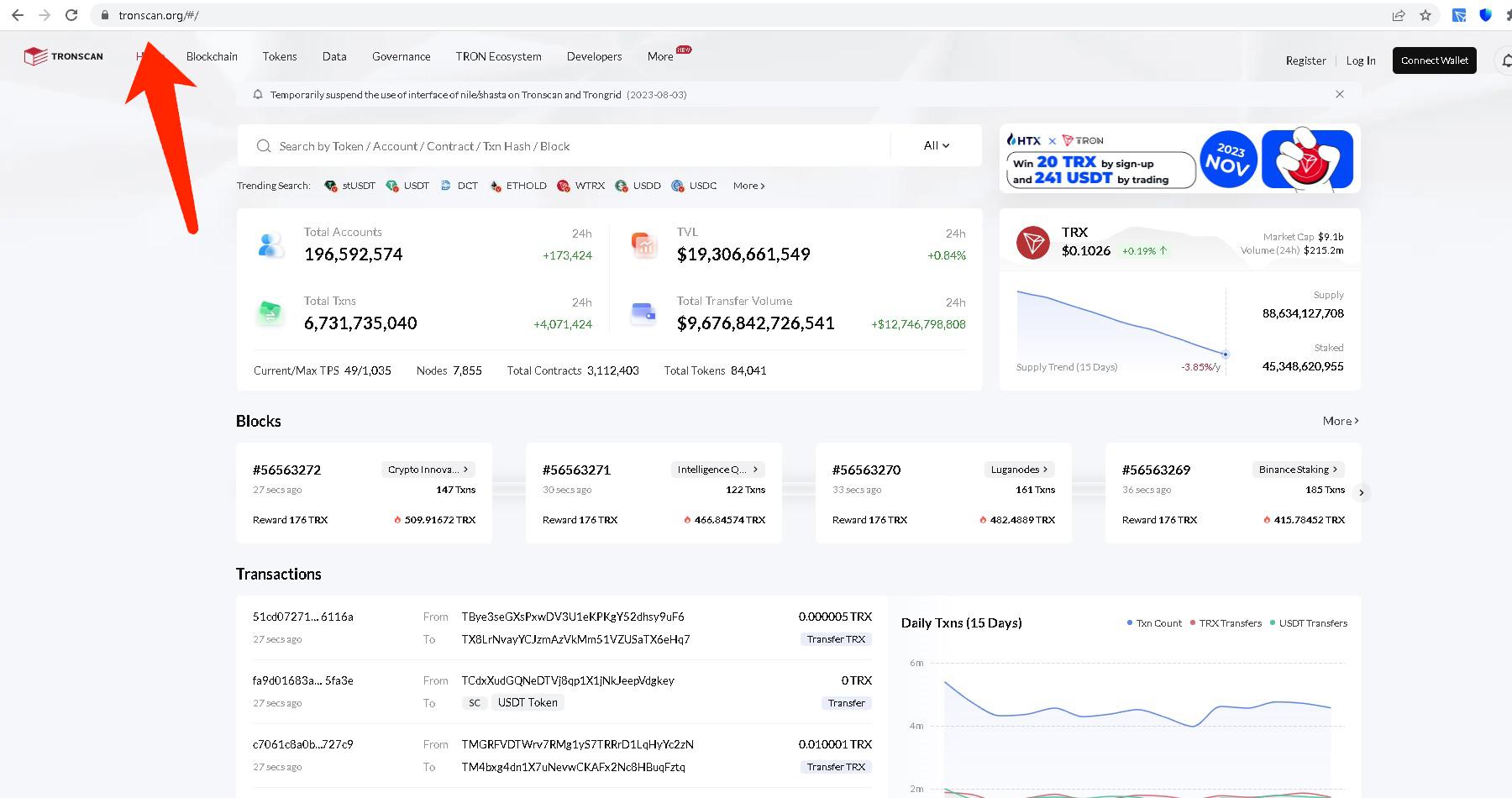
Task: Click the Connect Wallet button
Action: (x=1435, y=60)
